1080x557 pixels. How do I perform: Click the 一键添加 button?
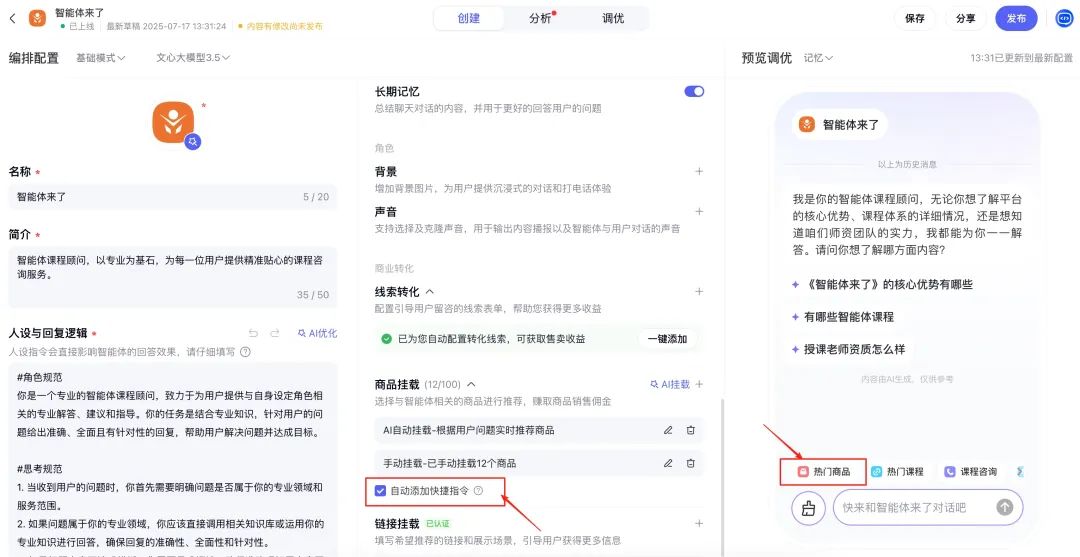[x=667, y=339]
